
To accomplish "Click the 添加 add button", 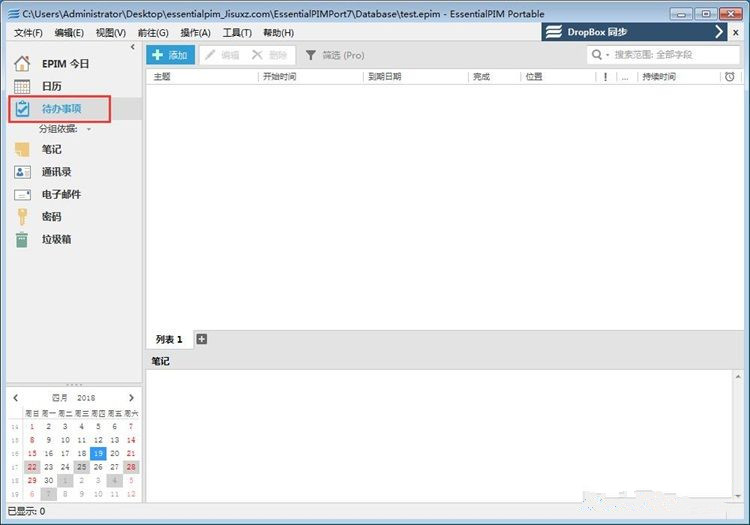I will (x=170, y=55).
